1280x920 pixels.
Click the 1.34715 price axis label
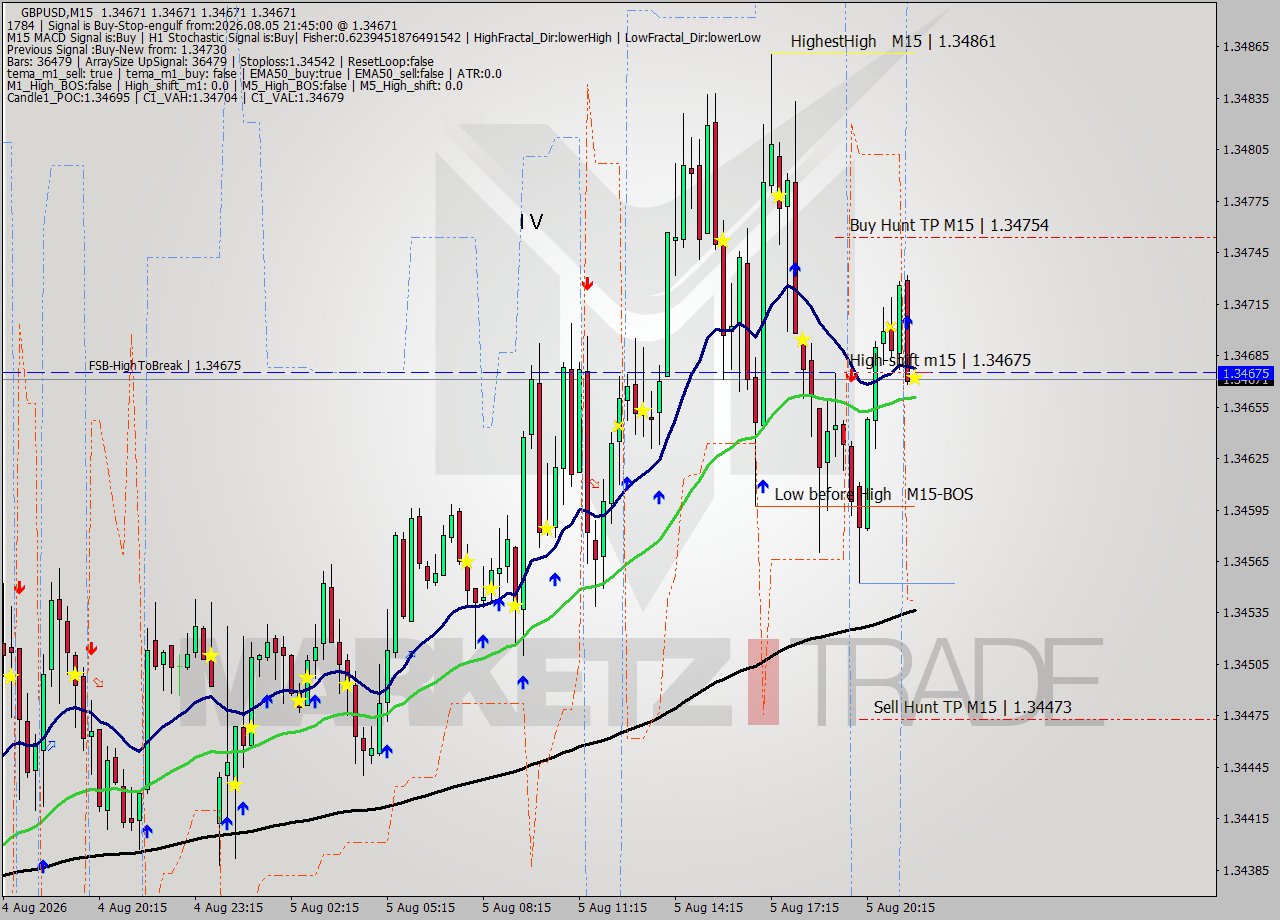pyautogui.click(x=1245, y=303)
